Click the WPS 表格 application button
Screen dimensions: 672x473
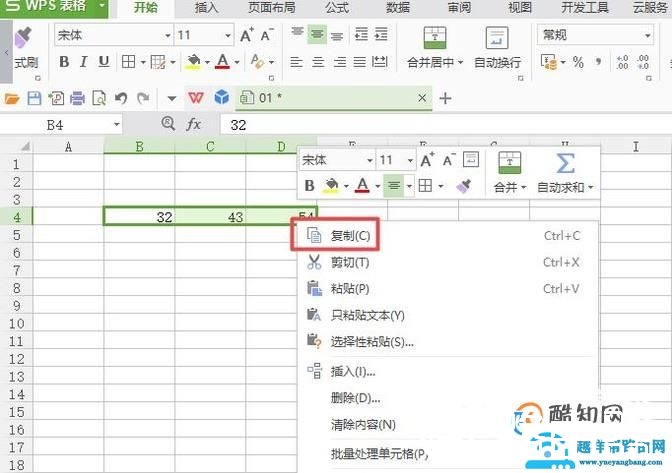[54, 7]
